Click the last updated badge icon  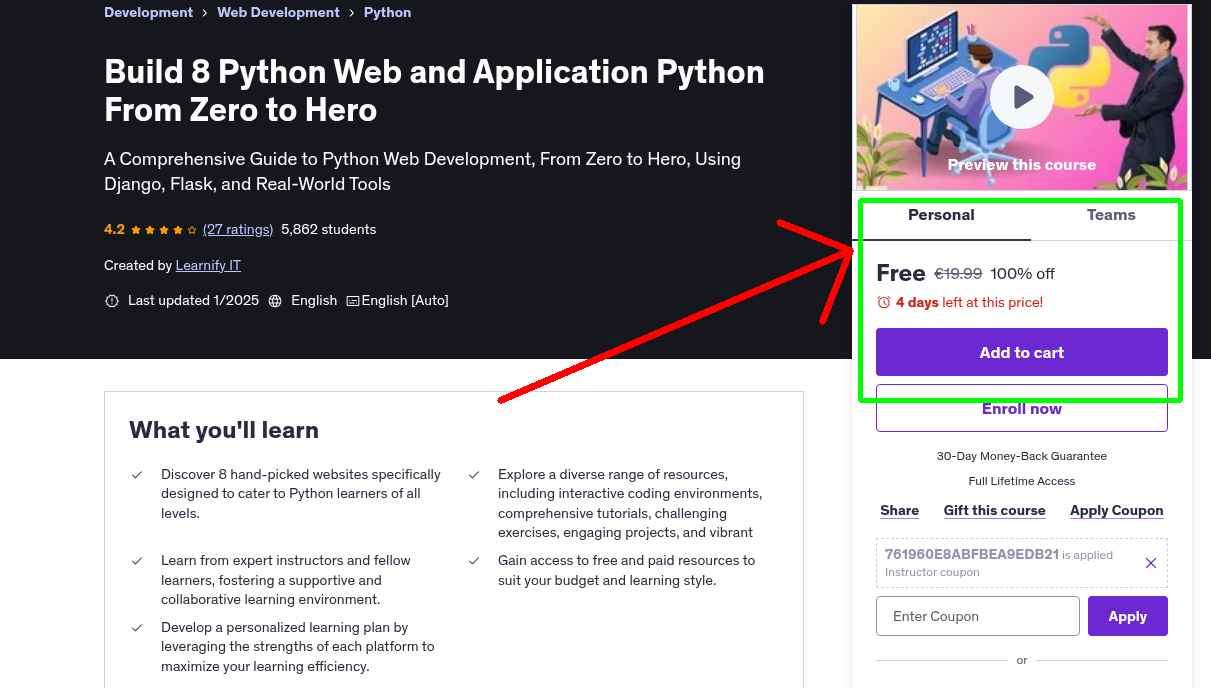click(112, 301)
